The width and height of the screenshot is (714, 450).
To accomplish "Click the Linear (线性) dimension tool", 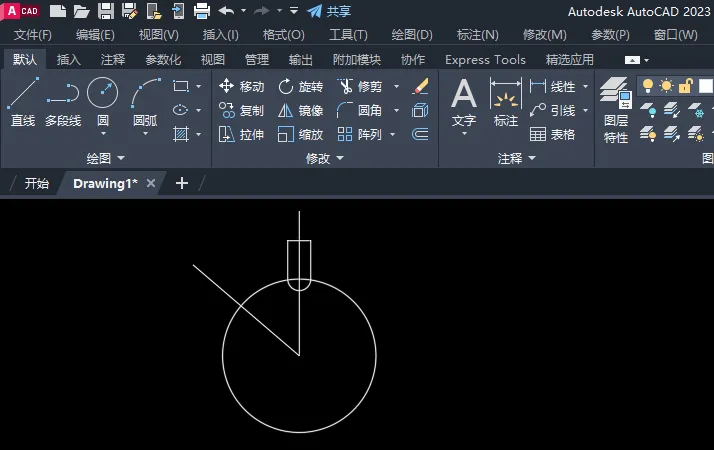I will pos(552,86).
